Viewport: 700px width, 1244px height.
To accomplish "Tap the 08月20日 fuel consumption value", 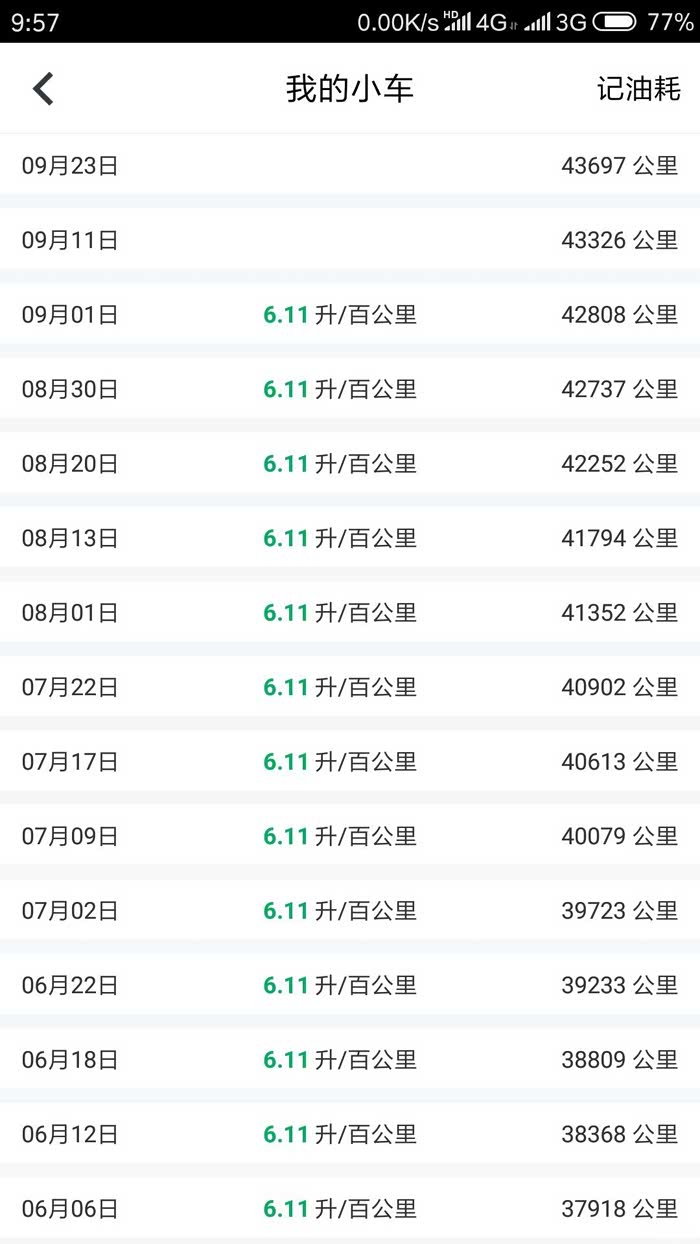I will (340, 464).
